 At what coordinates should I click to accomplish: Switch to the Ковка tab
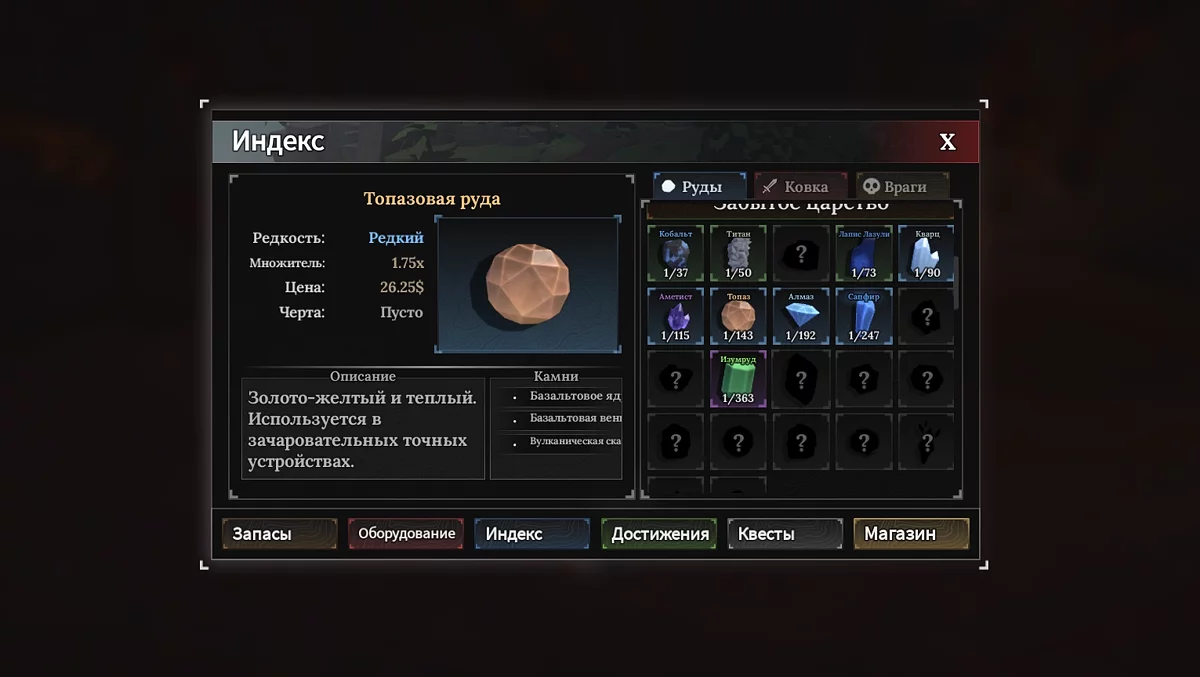tap(801, 187)
